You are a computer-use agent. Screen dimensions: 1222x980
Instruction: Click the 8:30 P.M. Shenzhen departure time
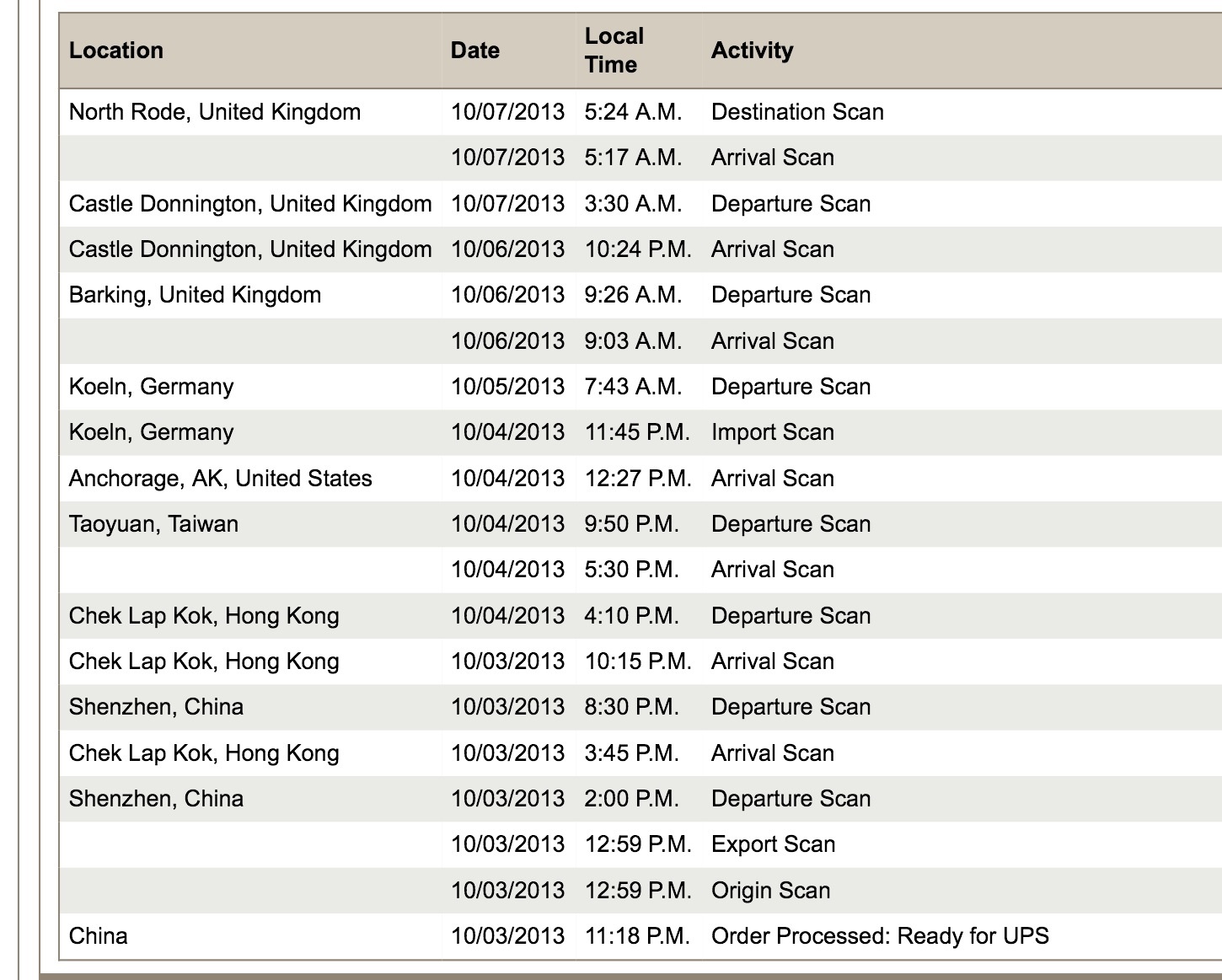click(x=631, y=707)
